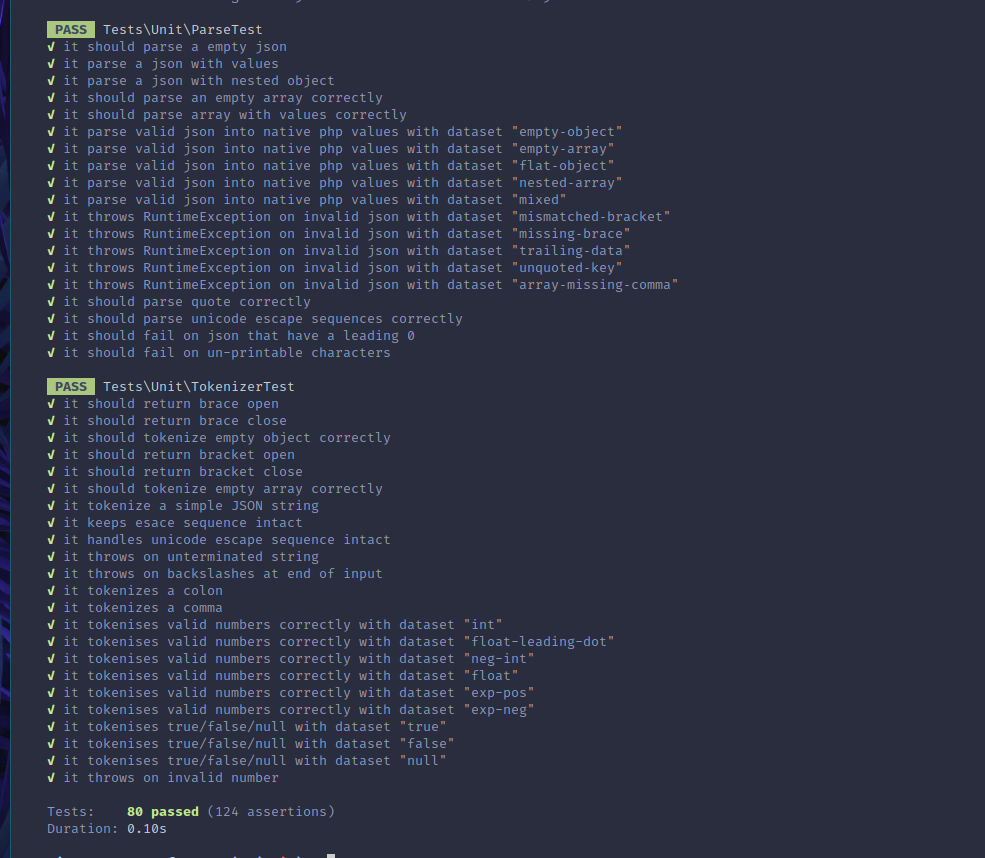Screen dimensions: 985x858
Task: Click checkmark beside 'throws on invalid number'
Action: click(51, 778)
